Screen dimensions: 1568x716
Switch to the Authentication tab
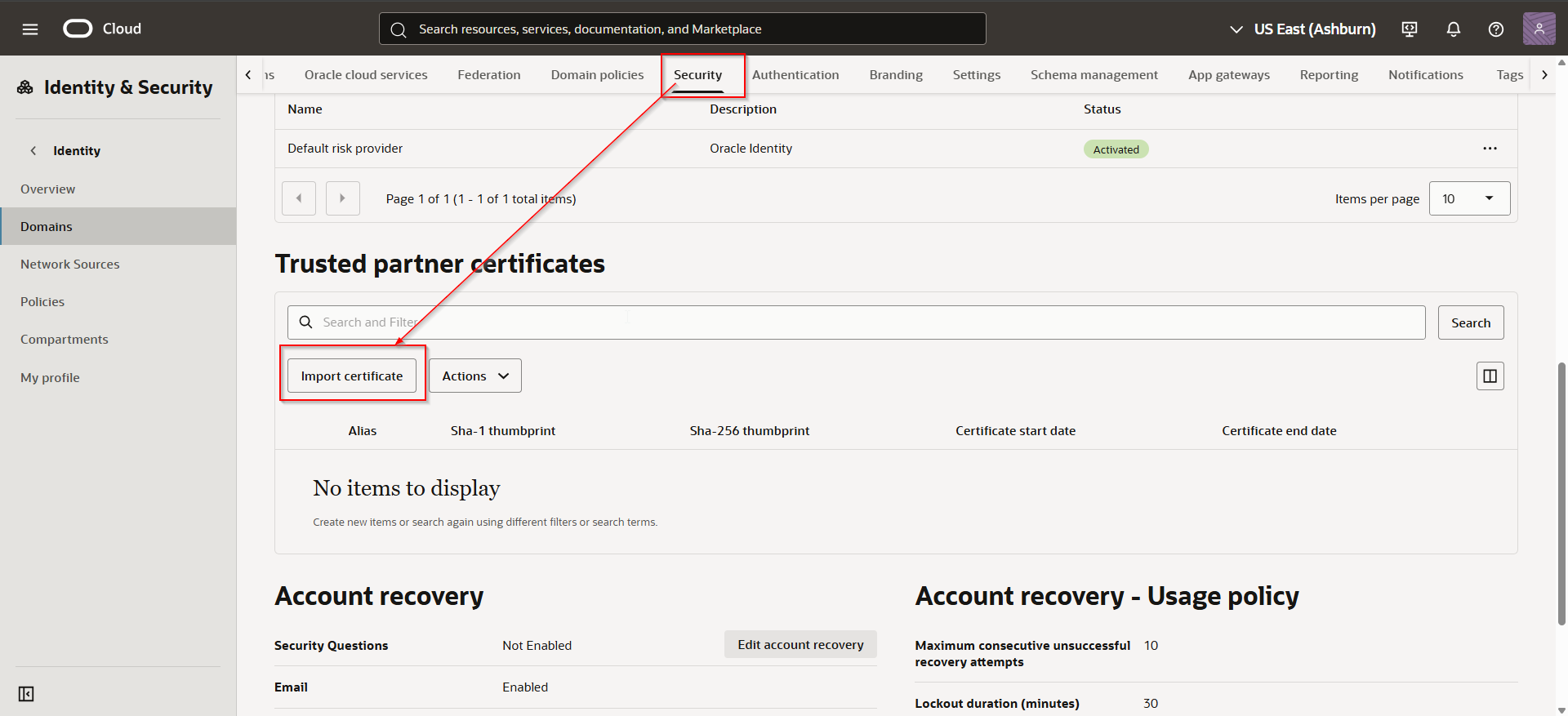pos(795,75)
